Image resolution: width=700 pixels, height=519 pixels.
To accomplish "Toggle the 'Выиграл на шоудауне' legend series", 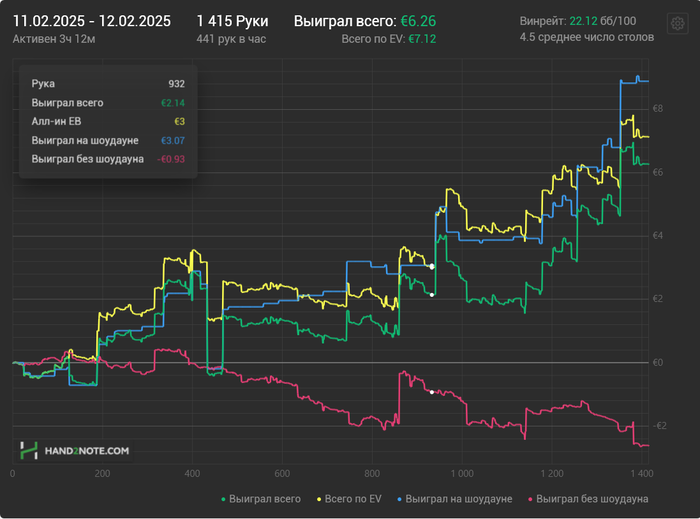I will click(x=454, y=499).
